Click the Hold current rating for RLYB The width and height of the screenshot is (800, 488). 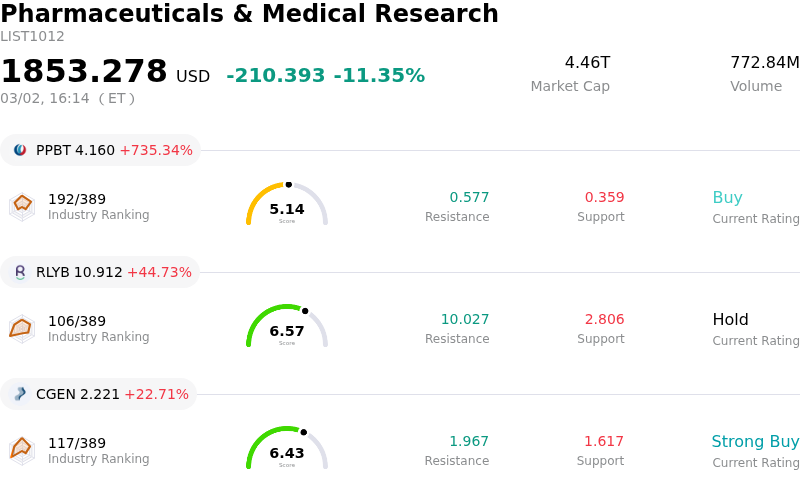pyautogui.click(x=730, y=320)
